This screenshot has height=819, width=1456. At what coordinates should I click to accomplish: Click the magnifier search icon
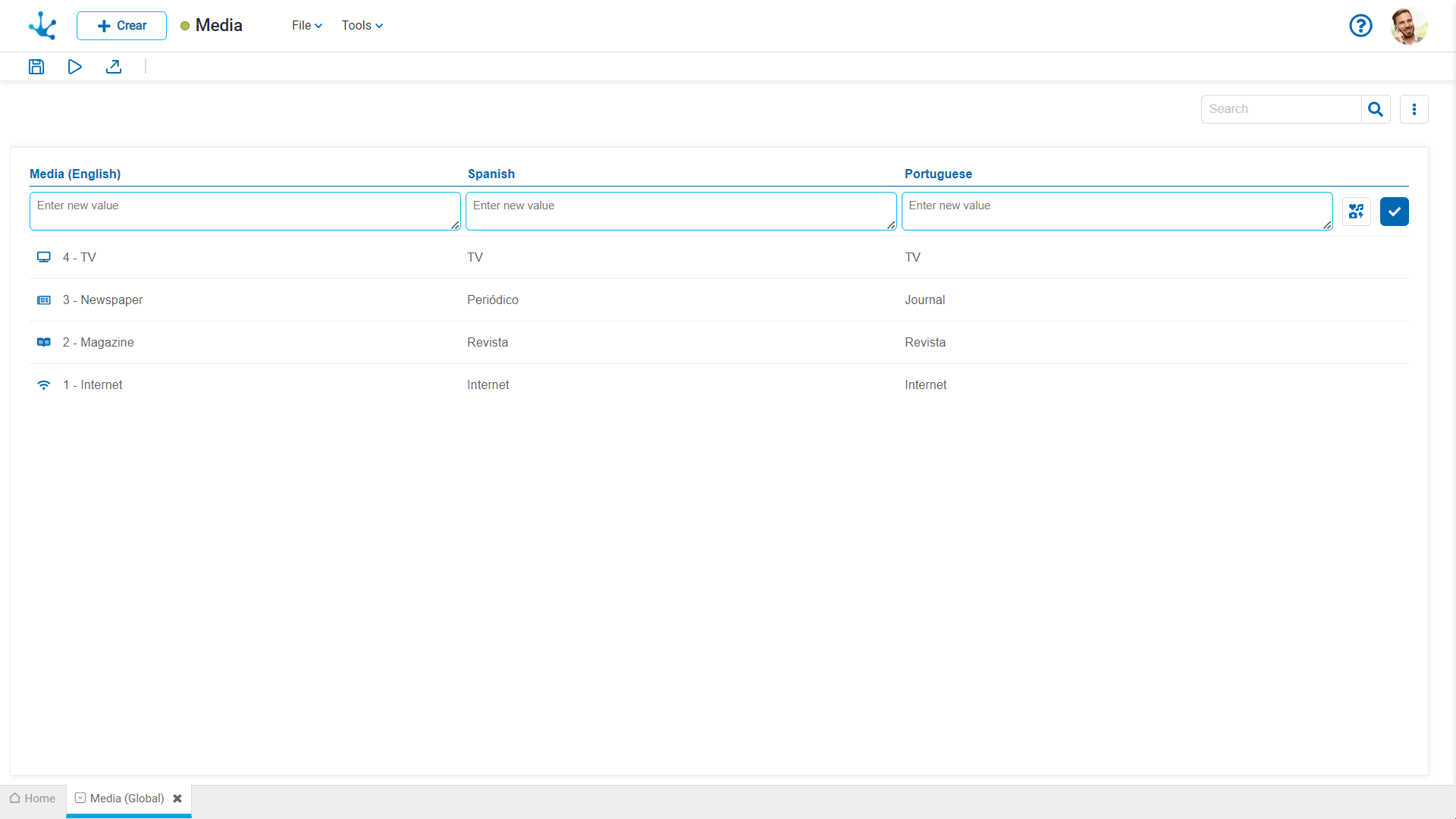pos(1375,109)
